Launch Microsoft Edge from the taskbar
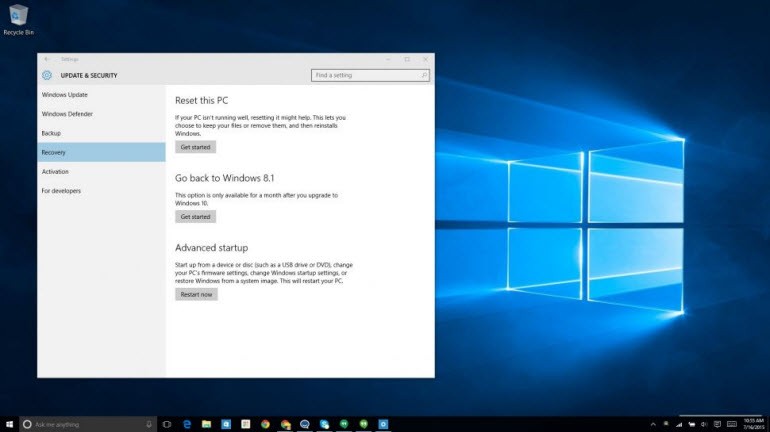The image size is (770, 432). (186, 424)
